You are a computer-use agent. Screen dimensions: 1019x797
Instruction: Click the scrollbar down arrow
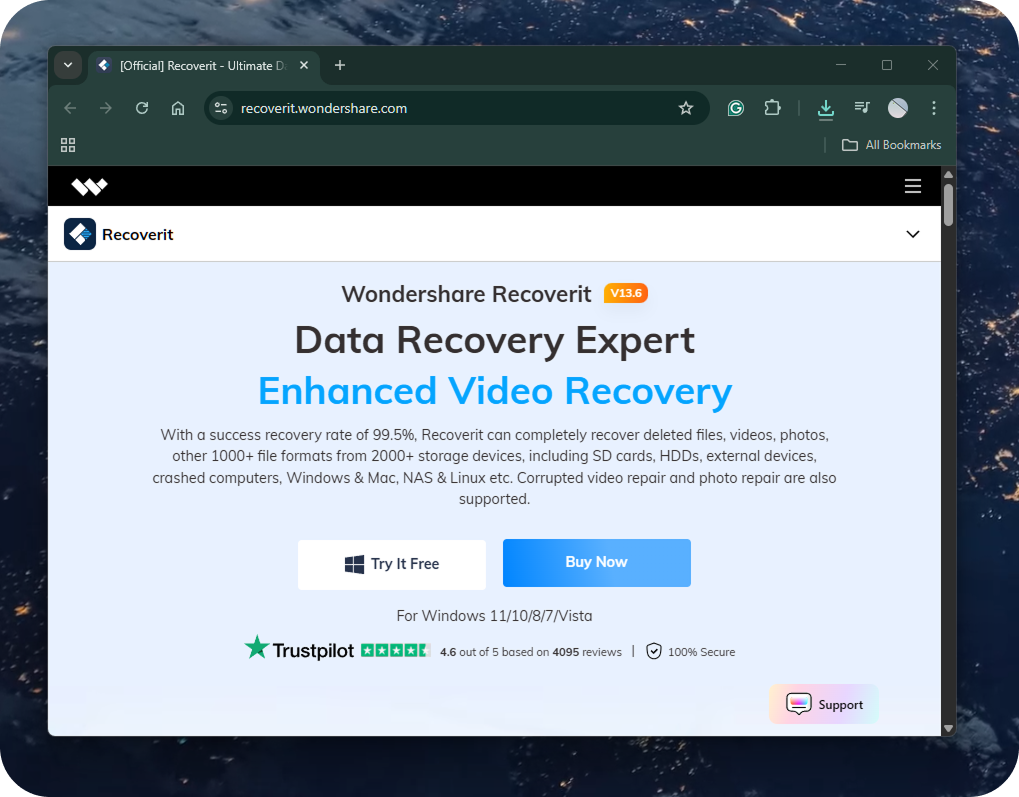click(948, 729)
